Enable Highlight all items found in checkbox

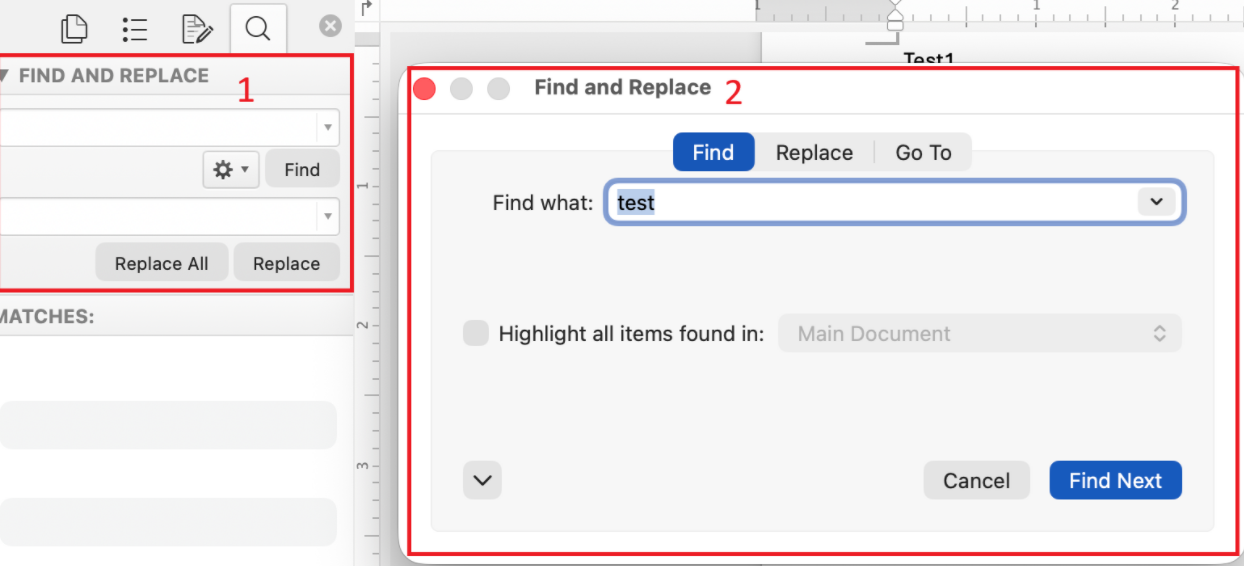[476, 333]
